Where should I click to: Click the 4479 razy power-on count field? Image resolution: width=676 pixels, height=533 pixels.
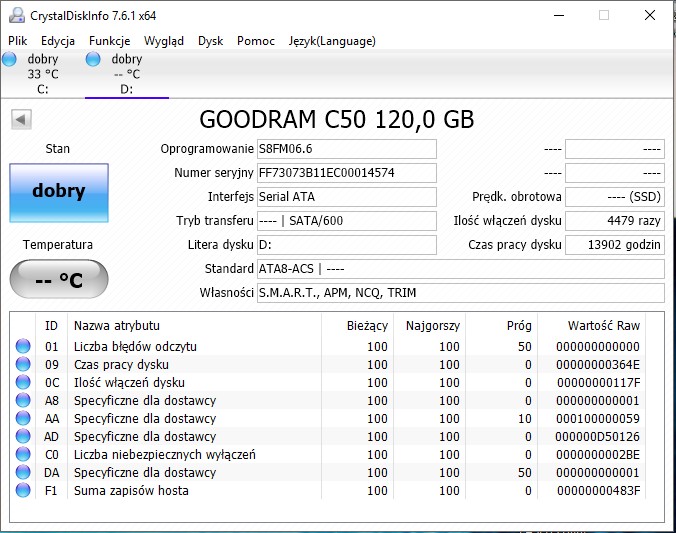(615, 221)
